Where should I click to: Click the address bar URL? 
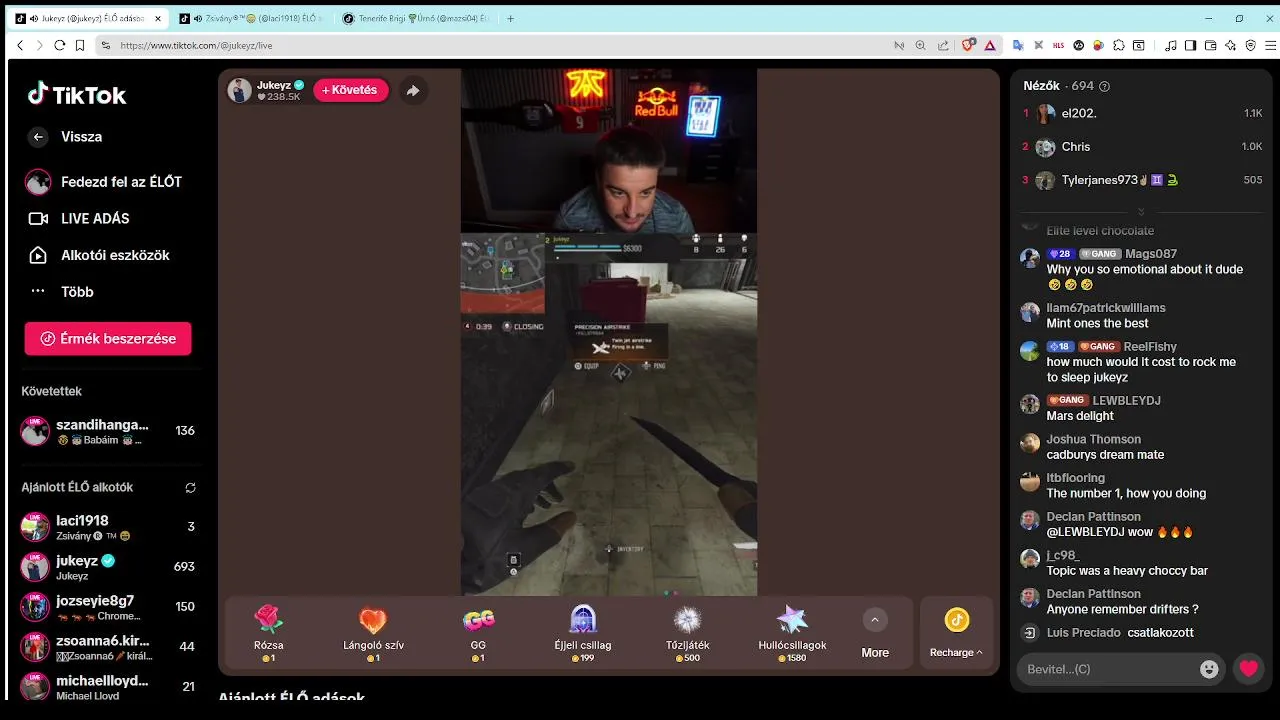196,45
